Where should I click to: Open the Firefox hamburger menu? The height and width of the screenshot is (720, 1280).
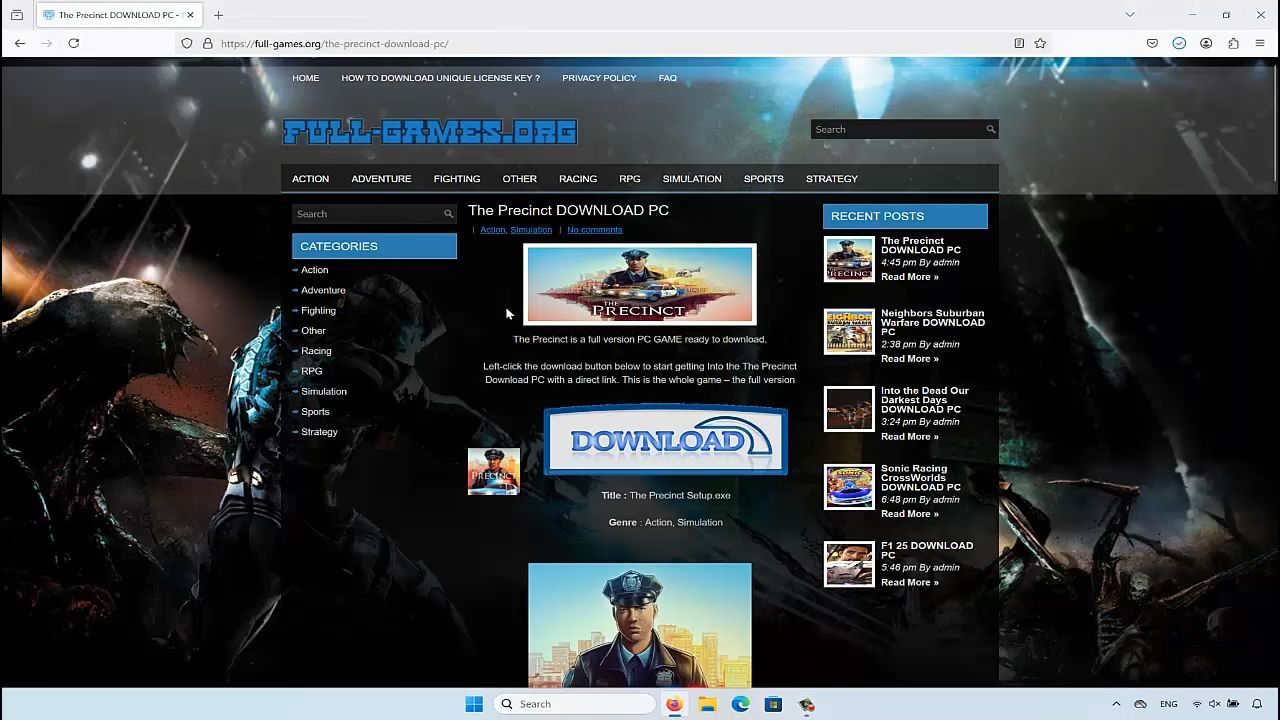pos(1260,43)
